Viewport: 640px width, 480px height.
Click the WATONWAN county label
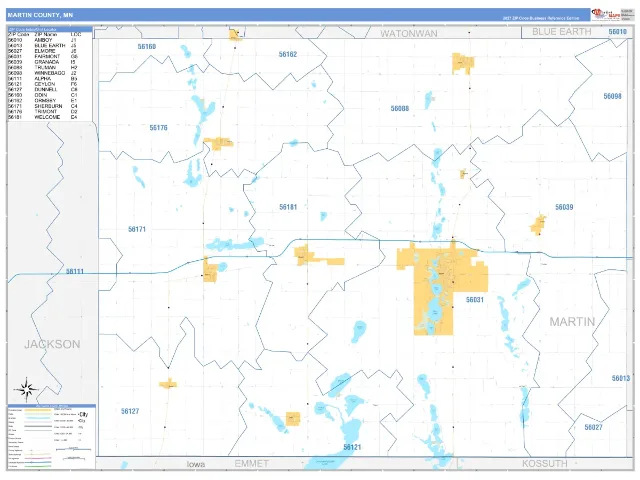pyautogui.click(x=409, y=33)
